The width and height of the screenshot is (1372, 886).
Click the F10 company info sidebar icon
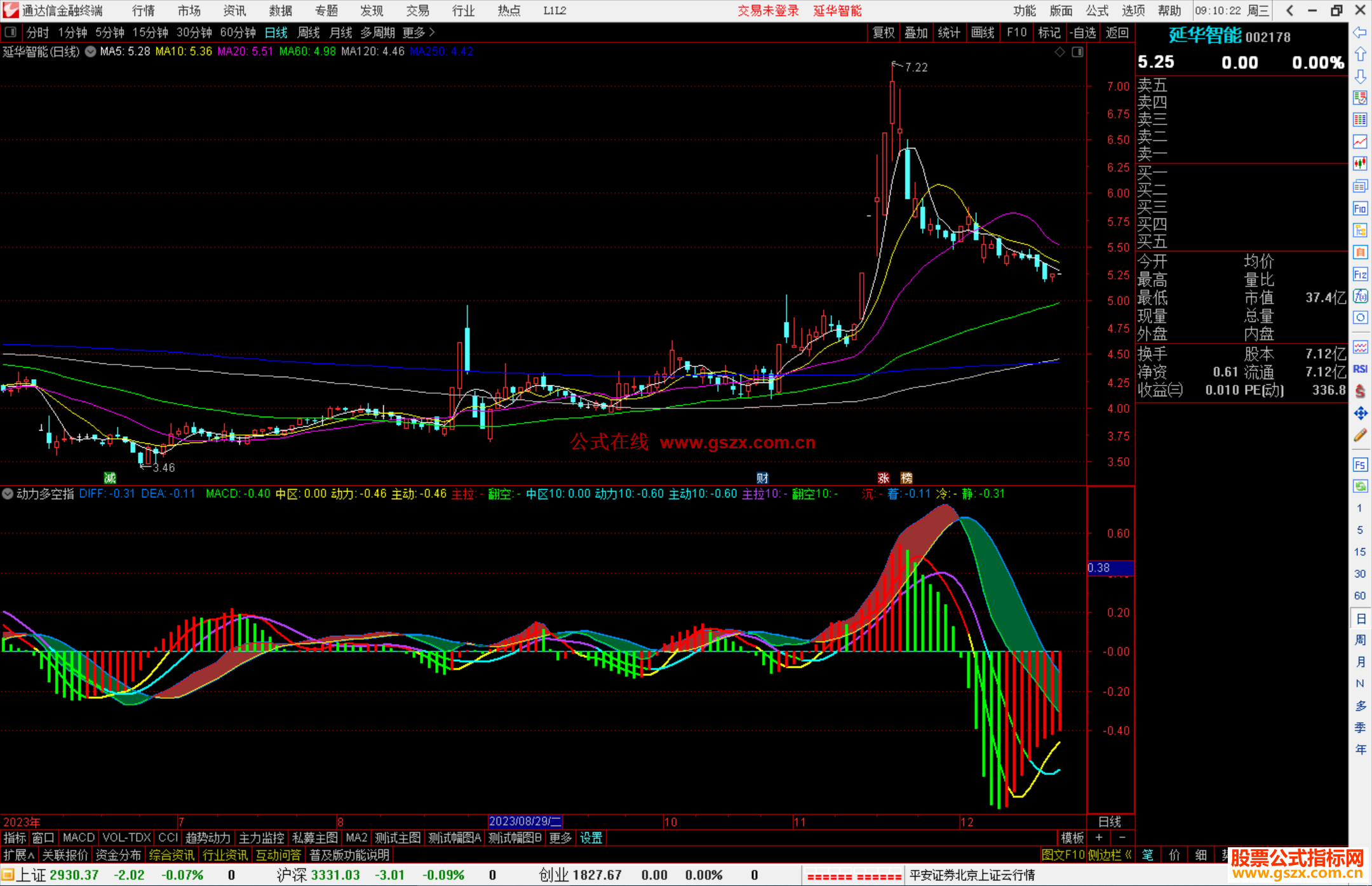pyautogui.click(x=1359, y=208)
